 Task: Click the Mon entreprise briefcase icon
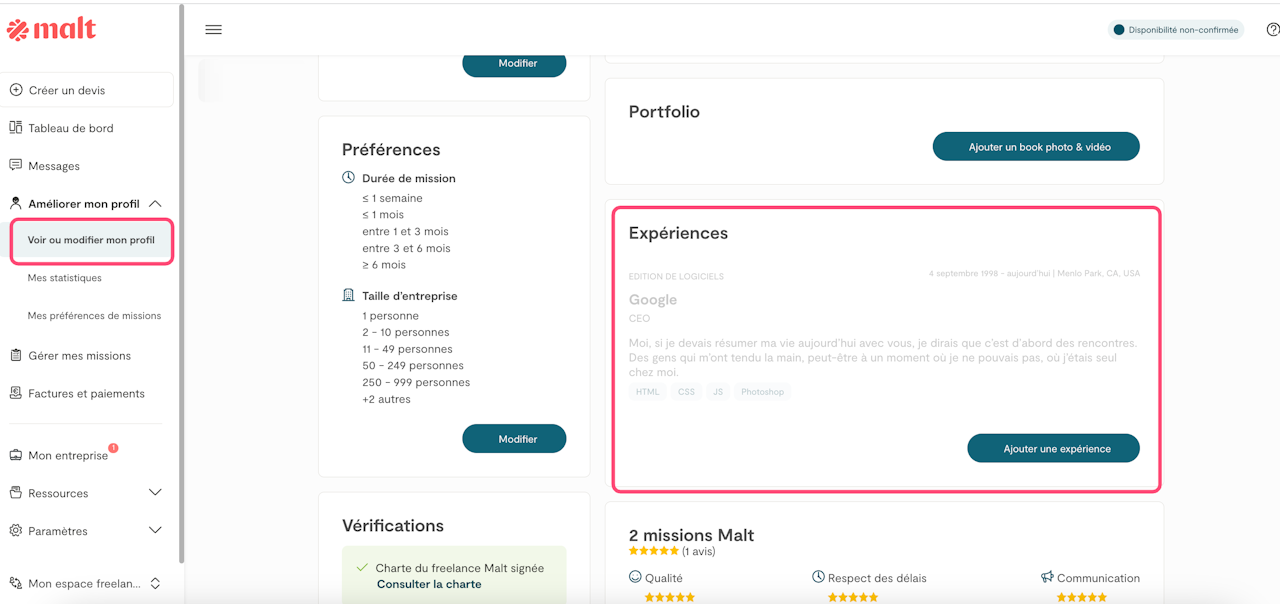16,455
